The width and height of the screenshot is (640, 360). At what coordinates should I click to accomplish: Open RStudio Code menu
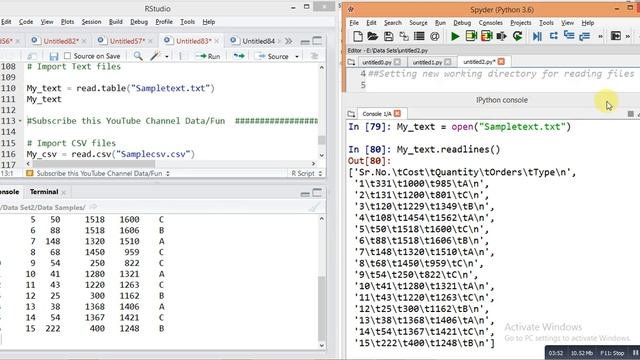click(26, 22)
